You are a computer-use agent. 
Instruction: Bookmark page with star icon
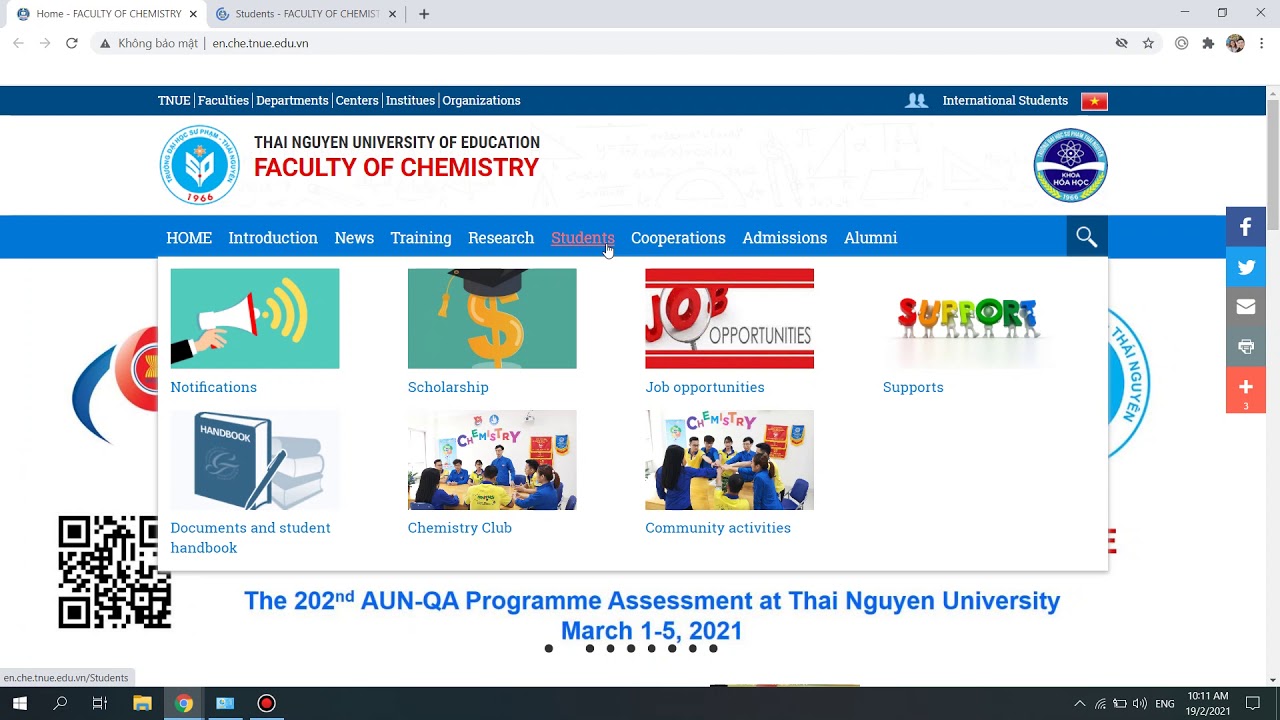(x=1148, y=43)
